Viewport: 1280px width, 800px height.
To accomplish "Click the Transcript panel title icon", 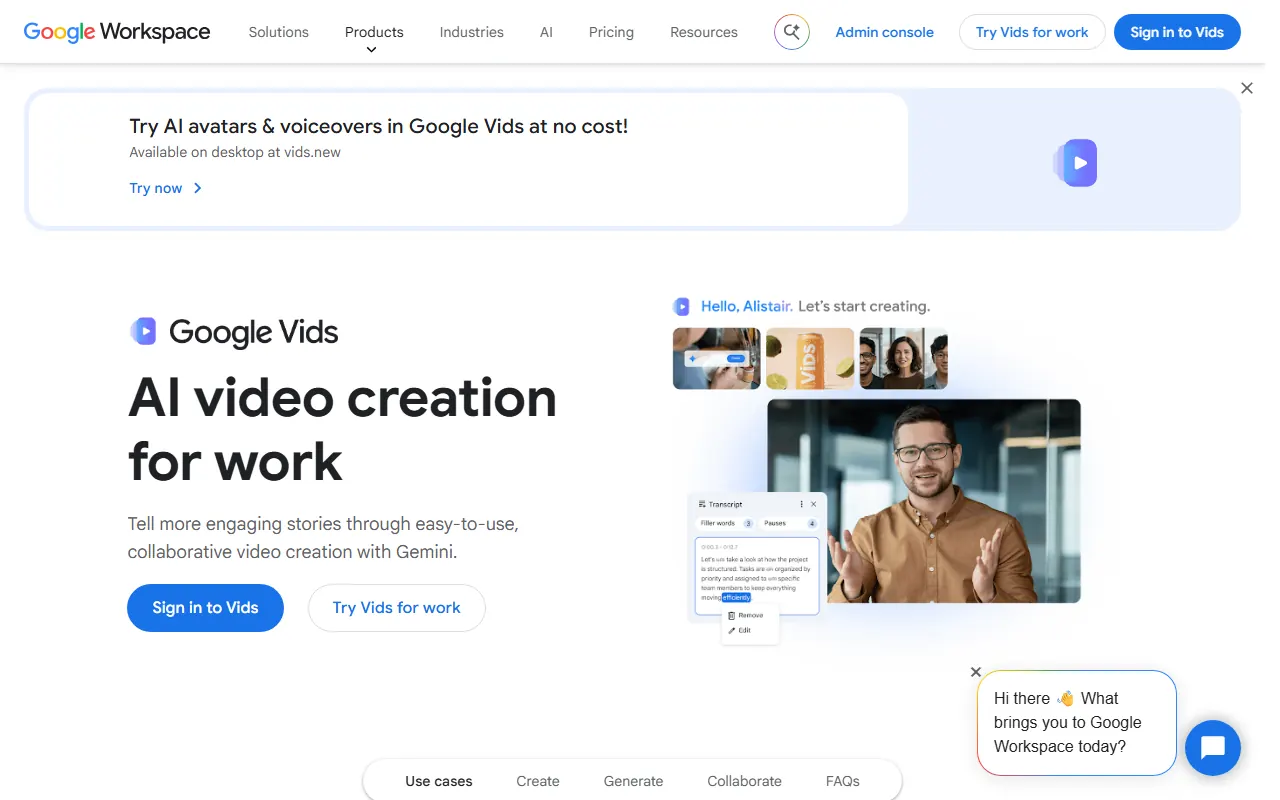I will click(x=702, y=504).
